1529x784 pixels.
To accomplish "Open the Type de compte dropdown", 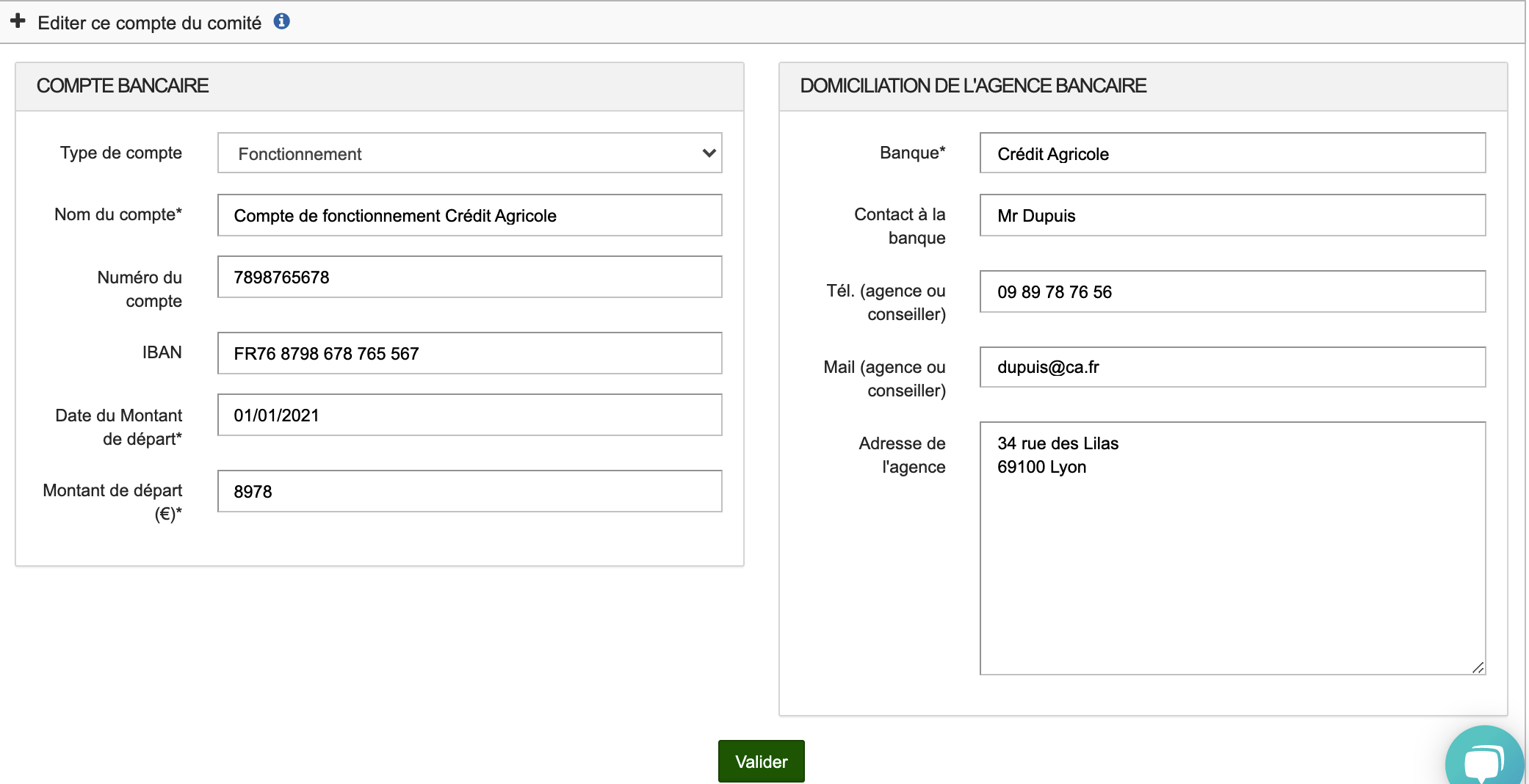I will pos(469,153).
